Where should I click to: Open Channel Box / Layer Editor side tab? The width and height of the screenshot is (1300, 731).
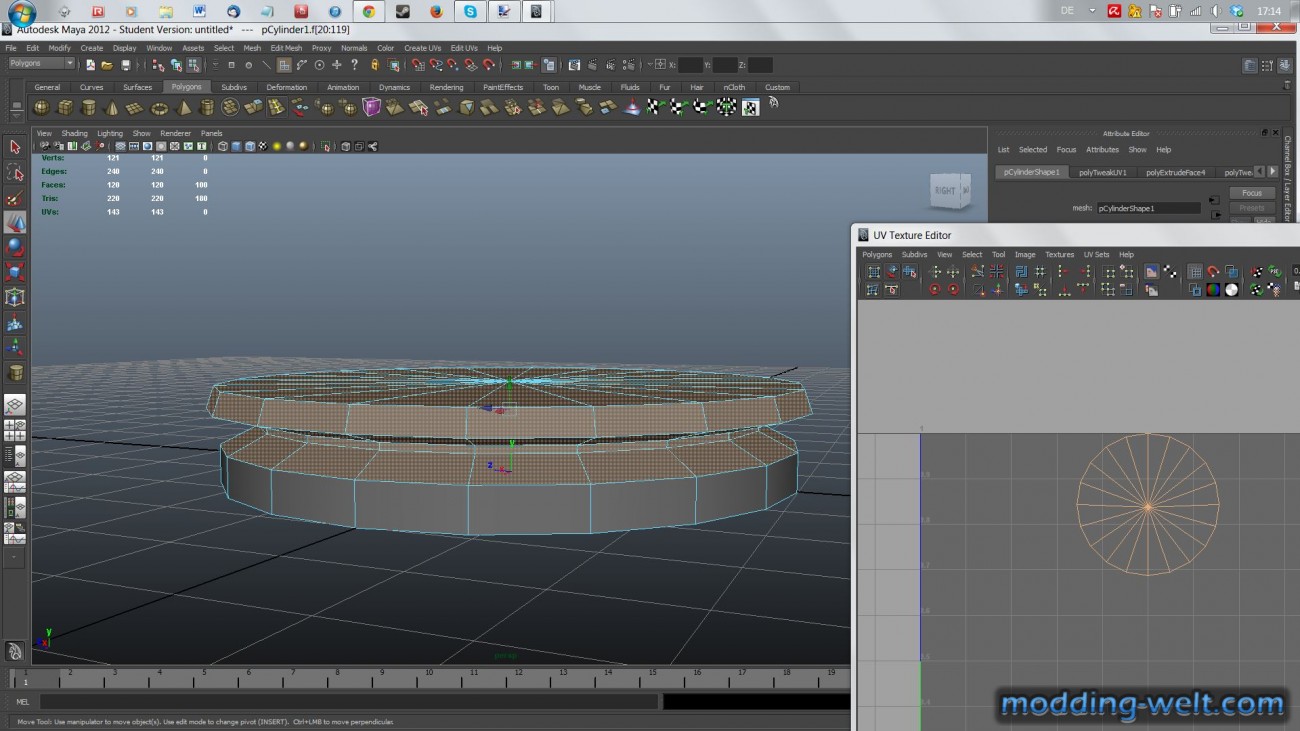tap(1288, 178)
